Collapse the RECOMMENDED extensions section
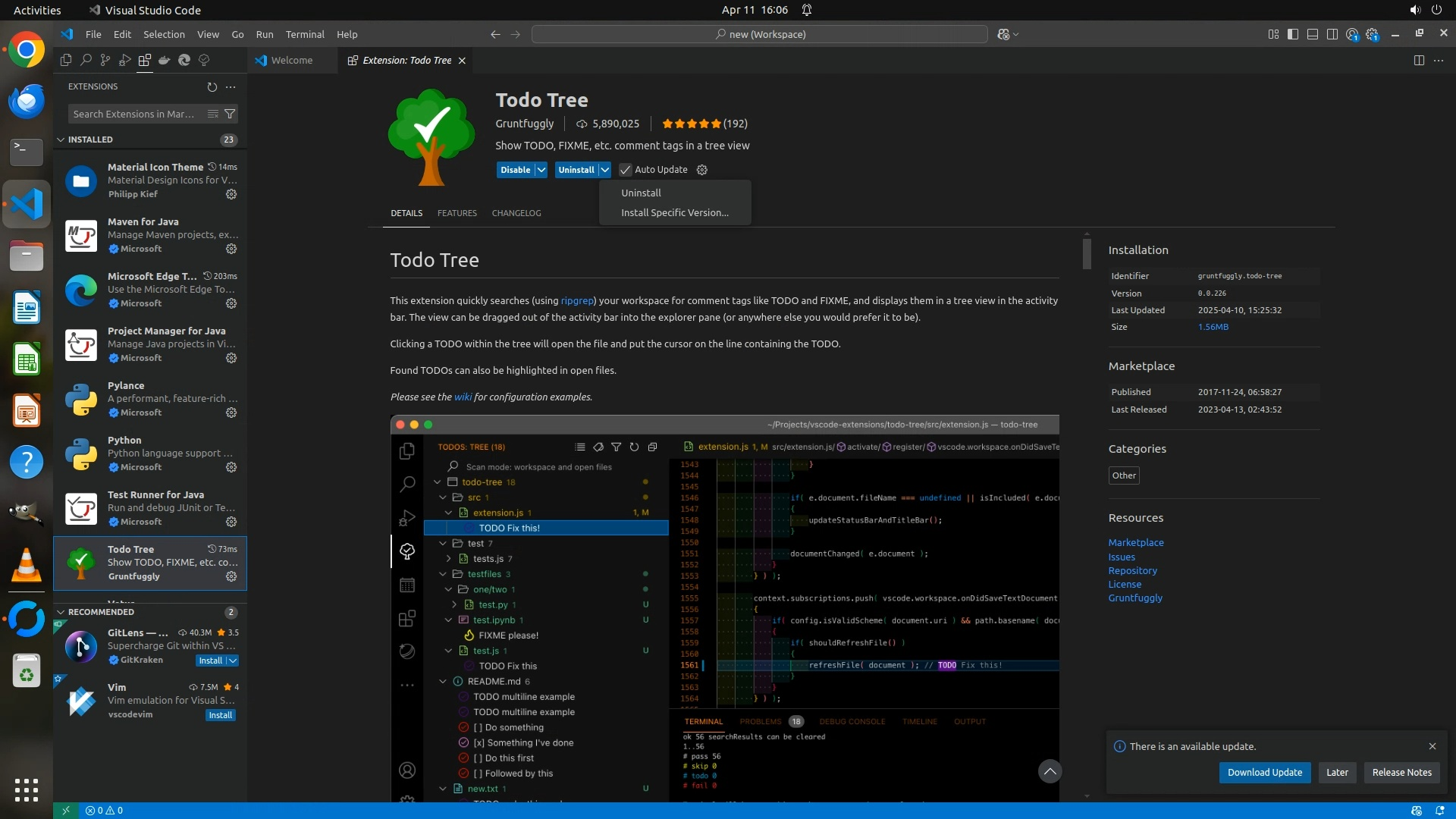This screenshot has height=819, width=1456. 61,612
